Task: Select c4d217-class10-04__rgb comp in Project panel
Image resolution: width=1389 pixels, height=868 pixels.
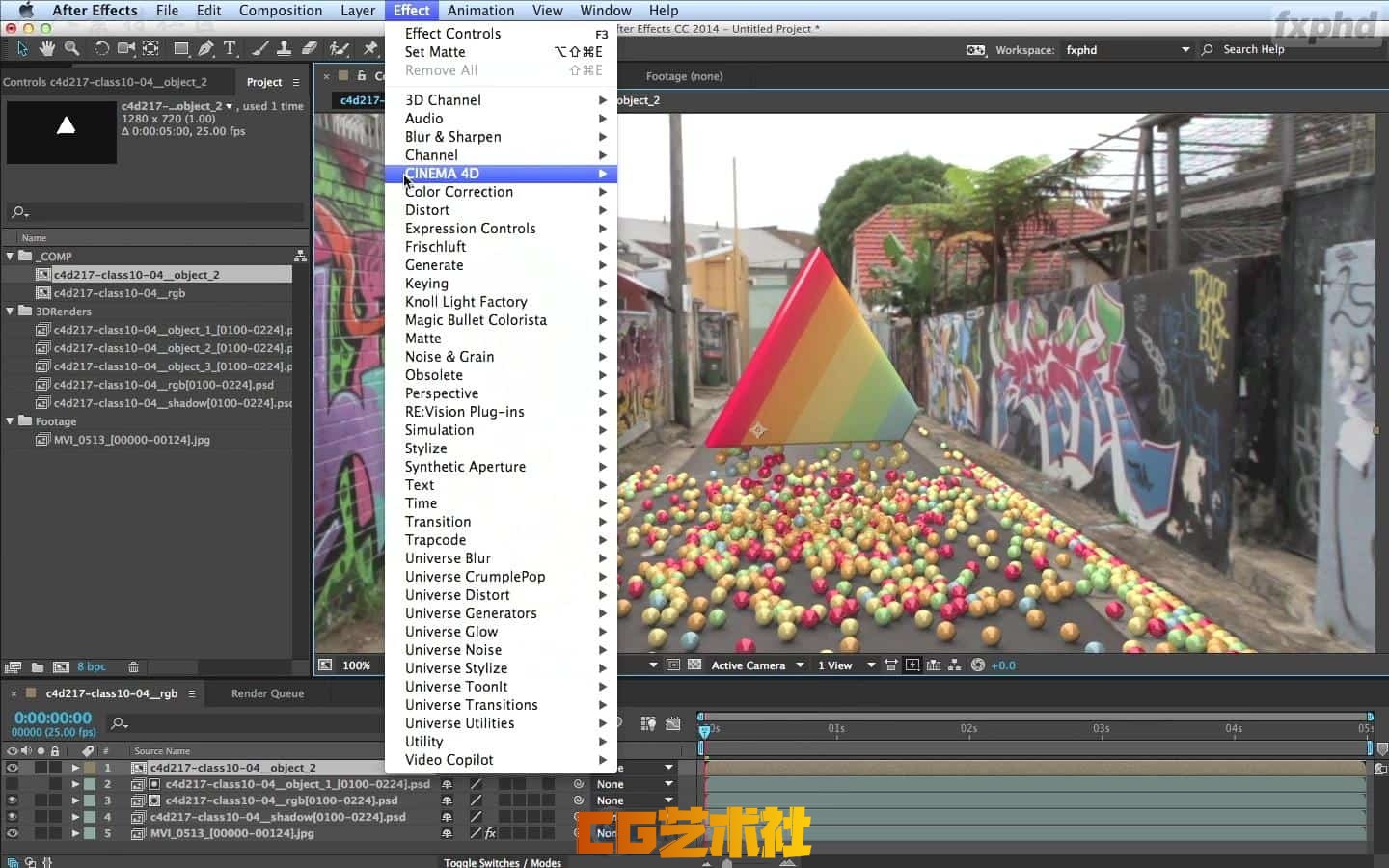Action: point(120,293)
